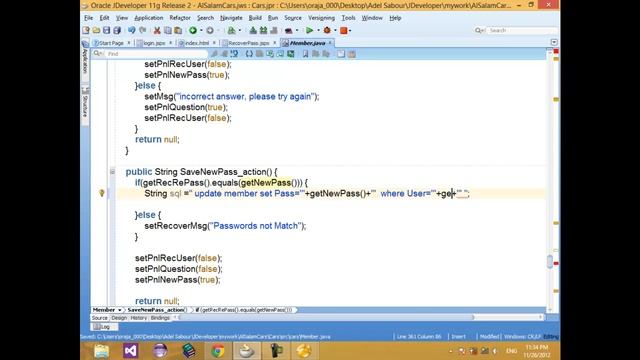Open the editor tab list dropdown
Screen dimensions: 640x360
click(x=554, y=42)
